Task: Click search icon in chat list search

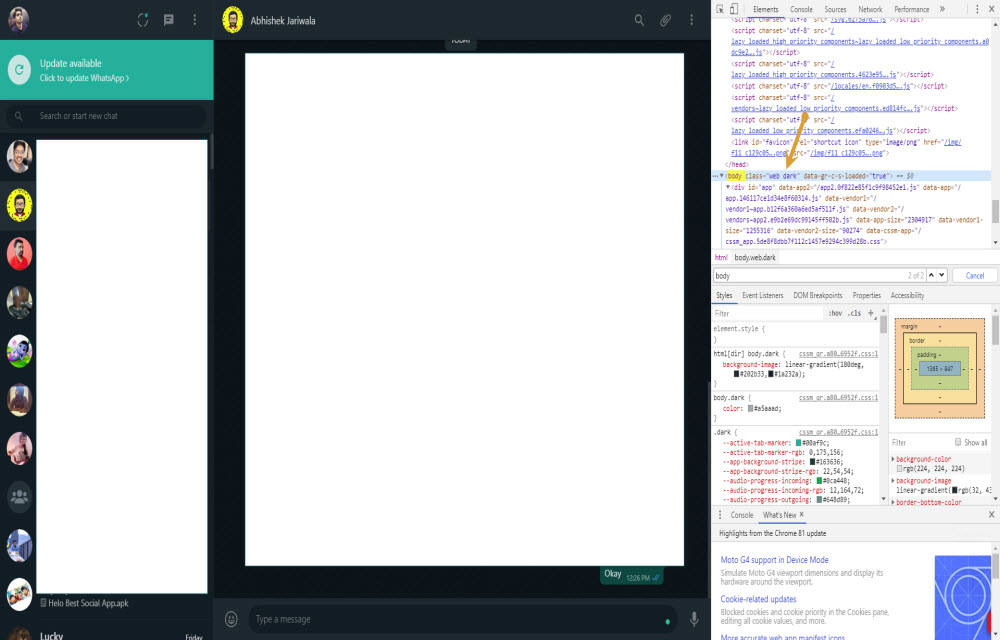Action: [18, 116]
